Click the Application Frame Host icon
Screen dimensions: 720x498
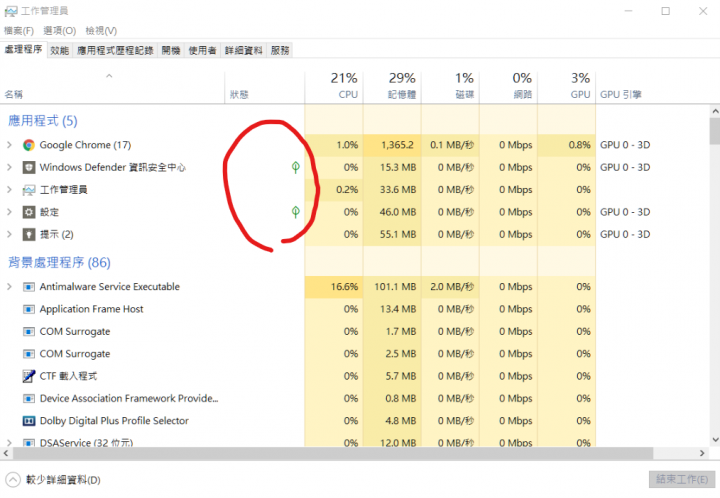(x=29, y=309)
